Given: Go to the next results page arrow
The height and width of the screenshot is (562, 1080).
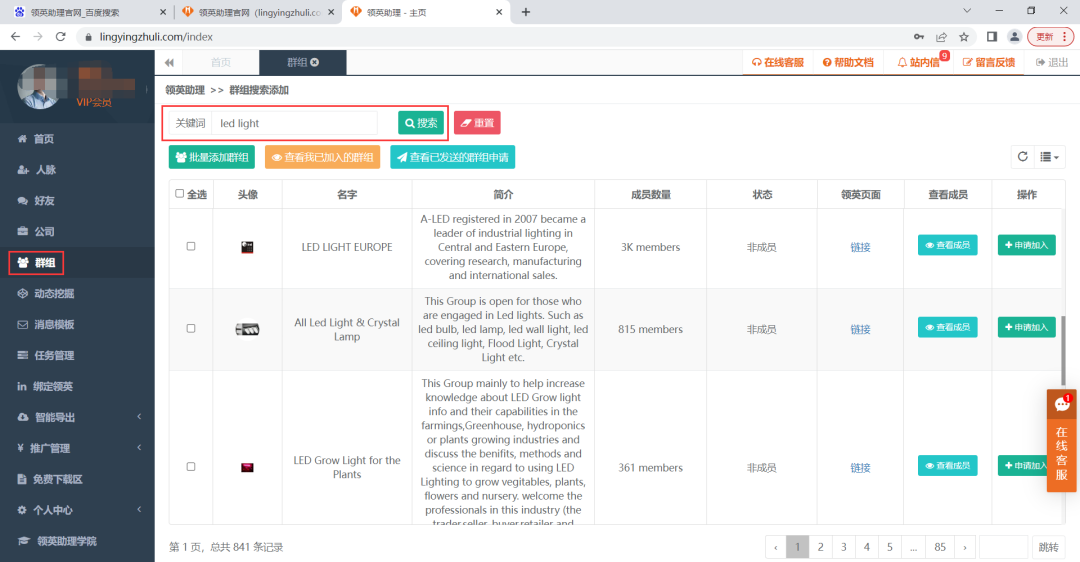Looking at the screenshot, I should point(964,547).
